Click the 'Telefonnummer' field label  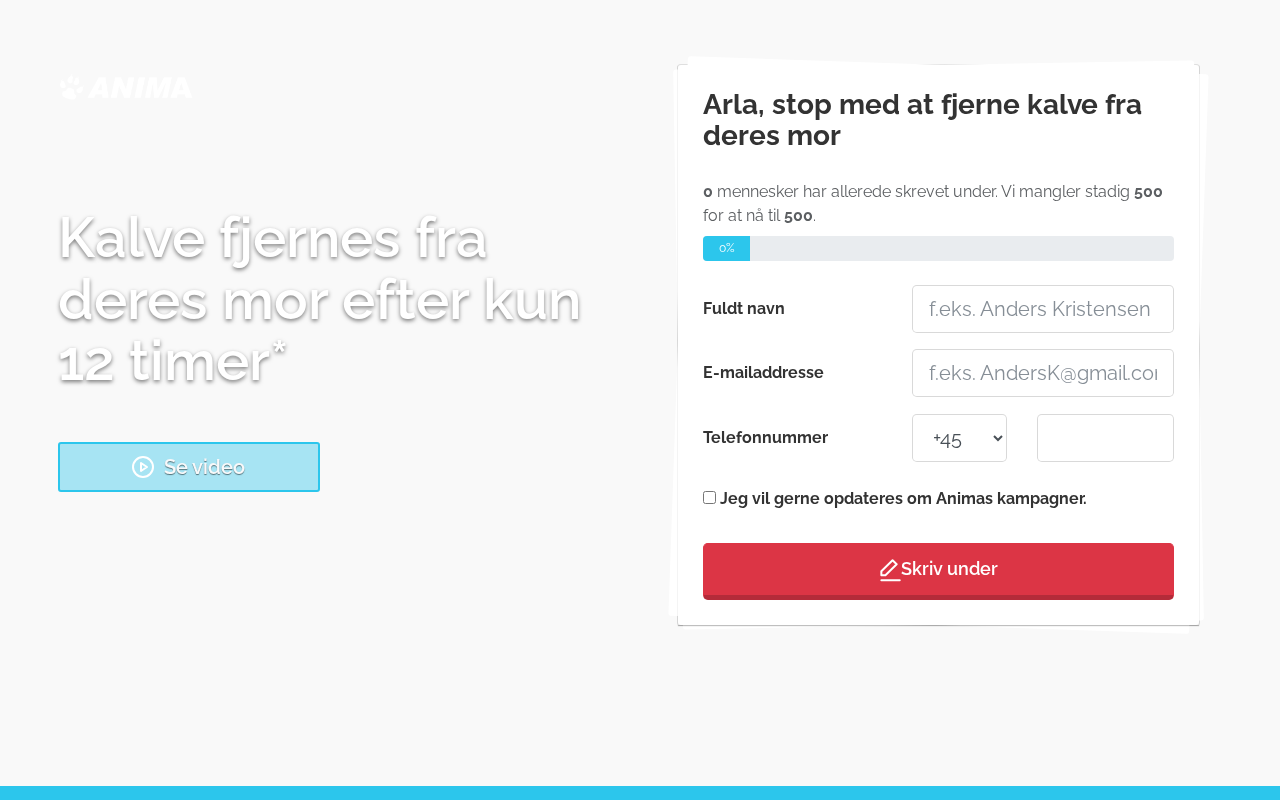click(765, 438)
